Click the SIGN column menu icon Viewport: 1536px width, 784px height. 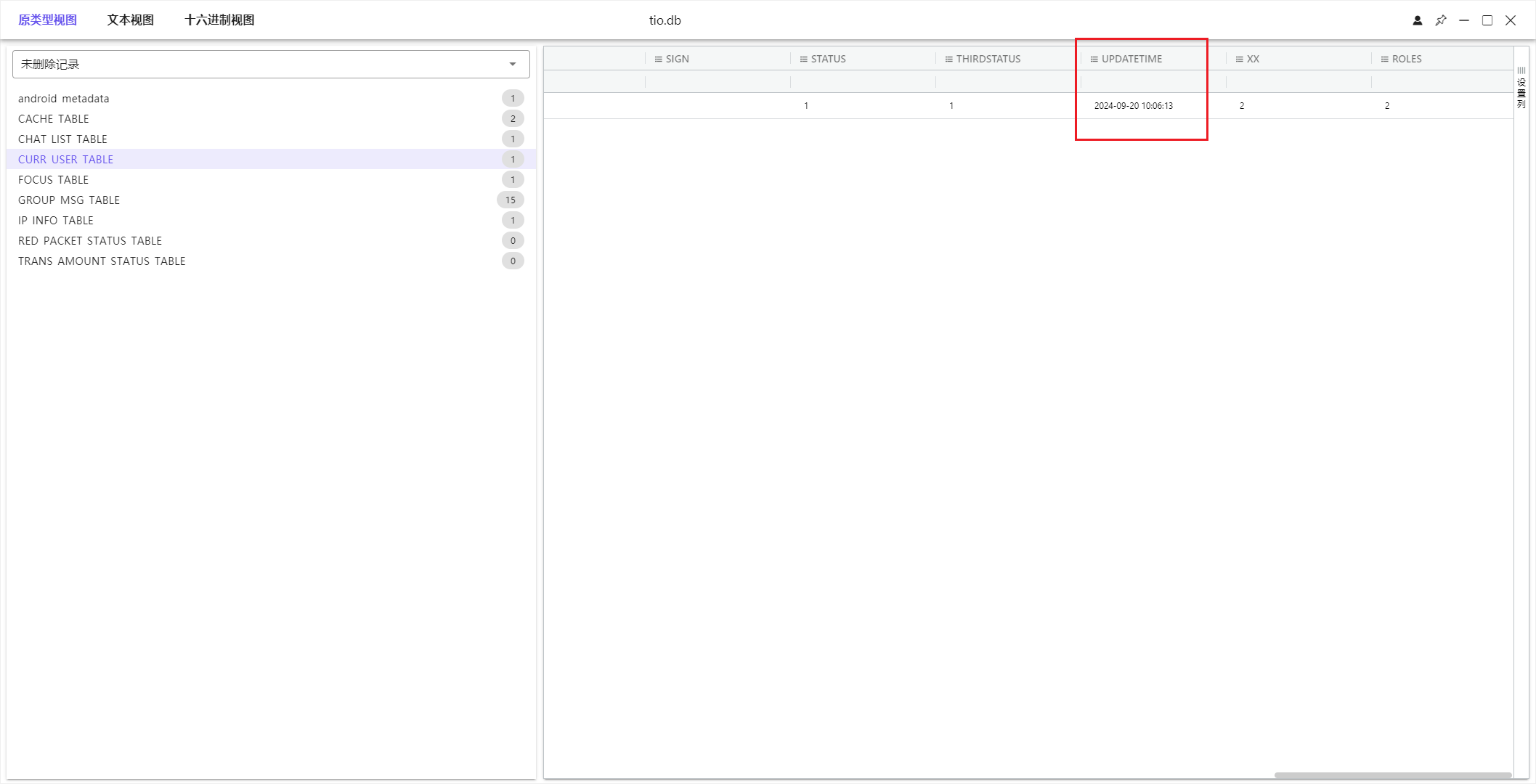point(658,59)
